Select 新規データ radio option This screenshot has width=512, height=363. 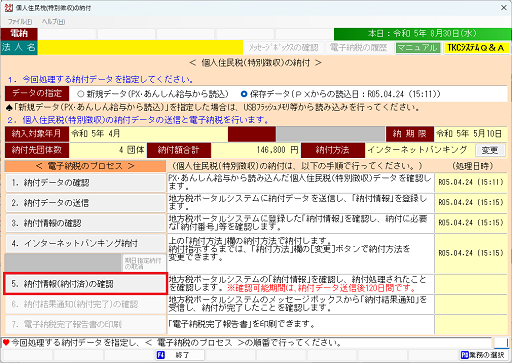pyautogui.click(x=80, y=94)
